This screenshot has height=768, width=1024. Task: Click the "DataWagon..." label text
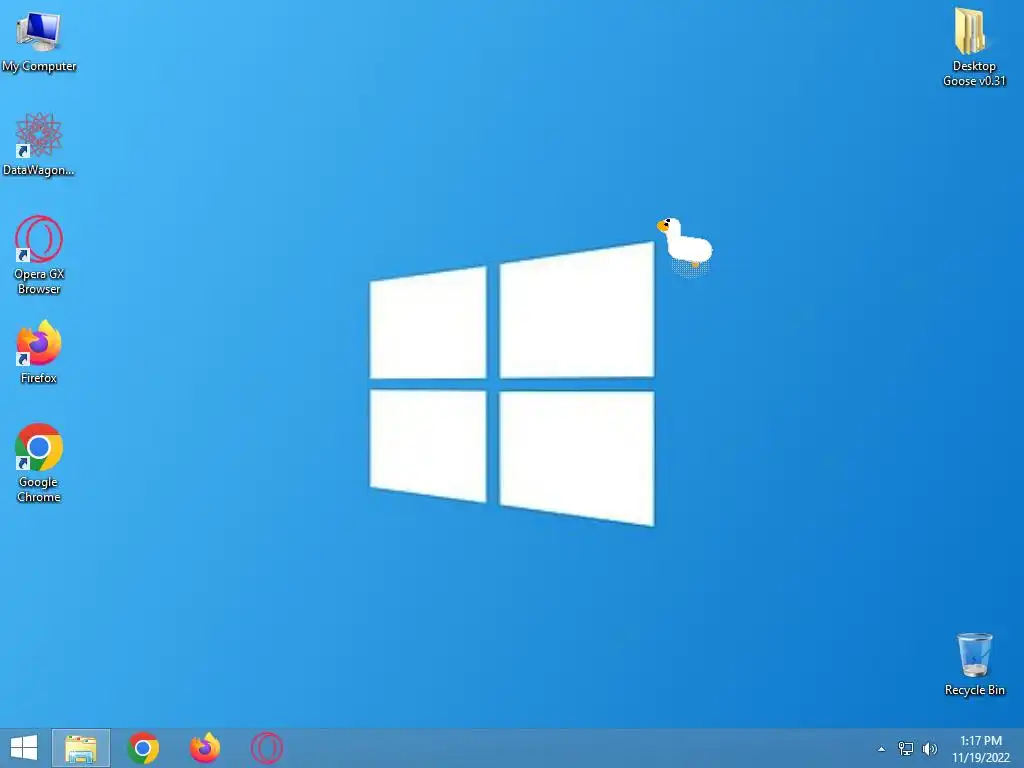39,170
